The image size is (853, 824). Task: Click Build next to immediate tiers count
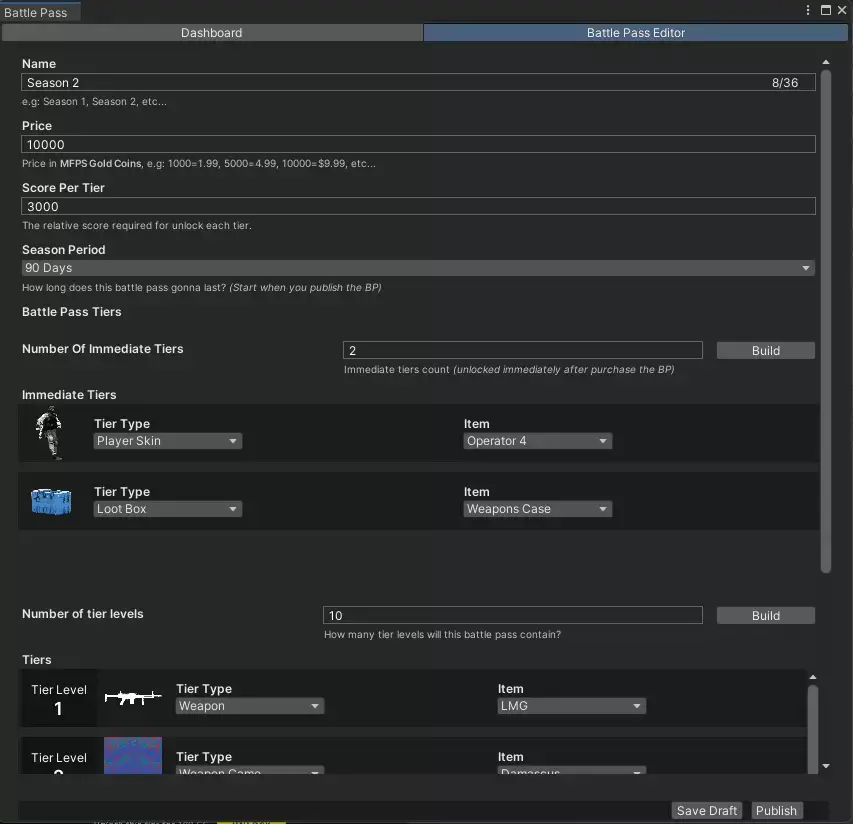pyautogui.click(x=765, y=351)
